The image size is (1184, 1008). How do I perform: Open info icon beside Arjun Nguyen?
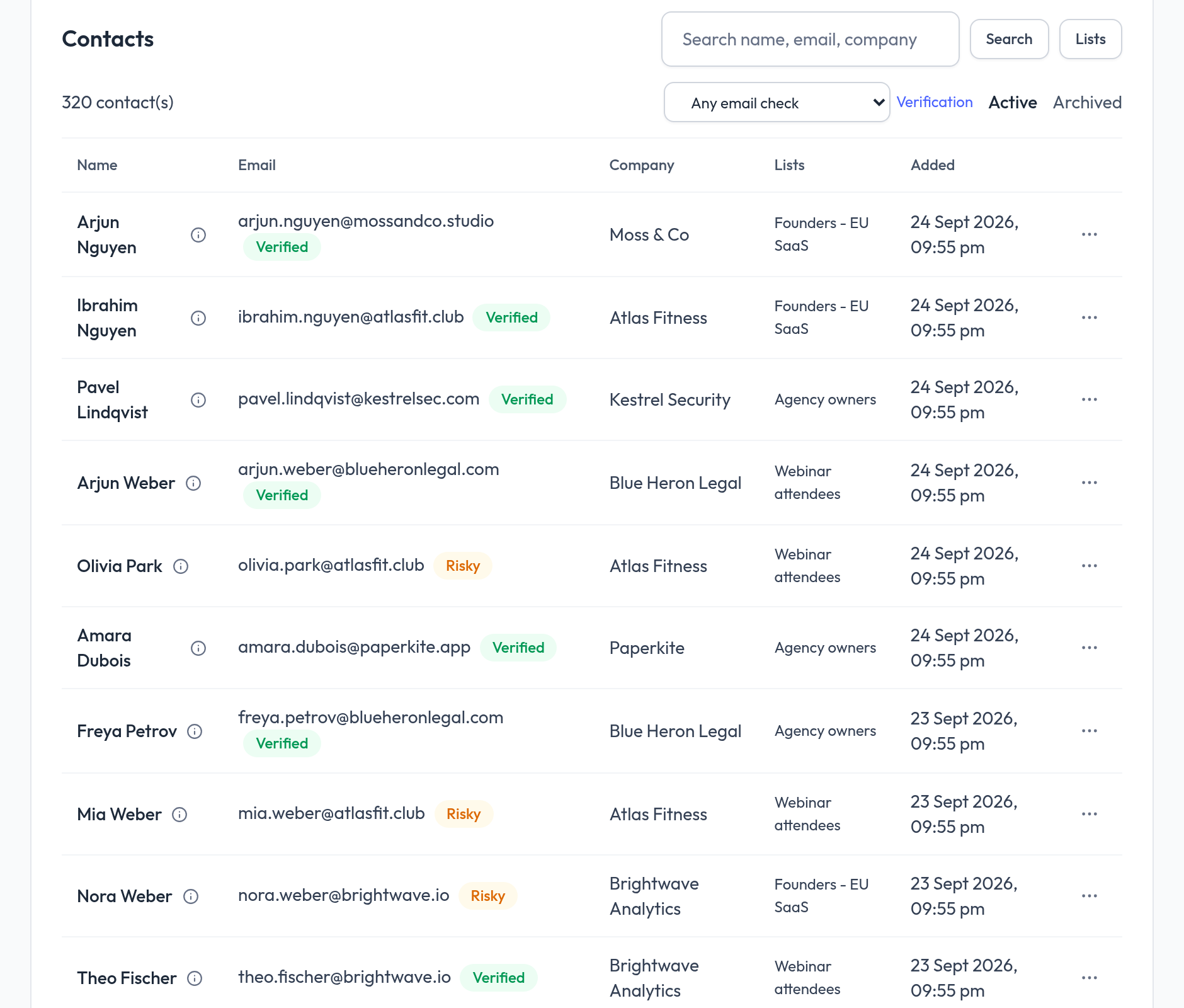tap(198, 235)
